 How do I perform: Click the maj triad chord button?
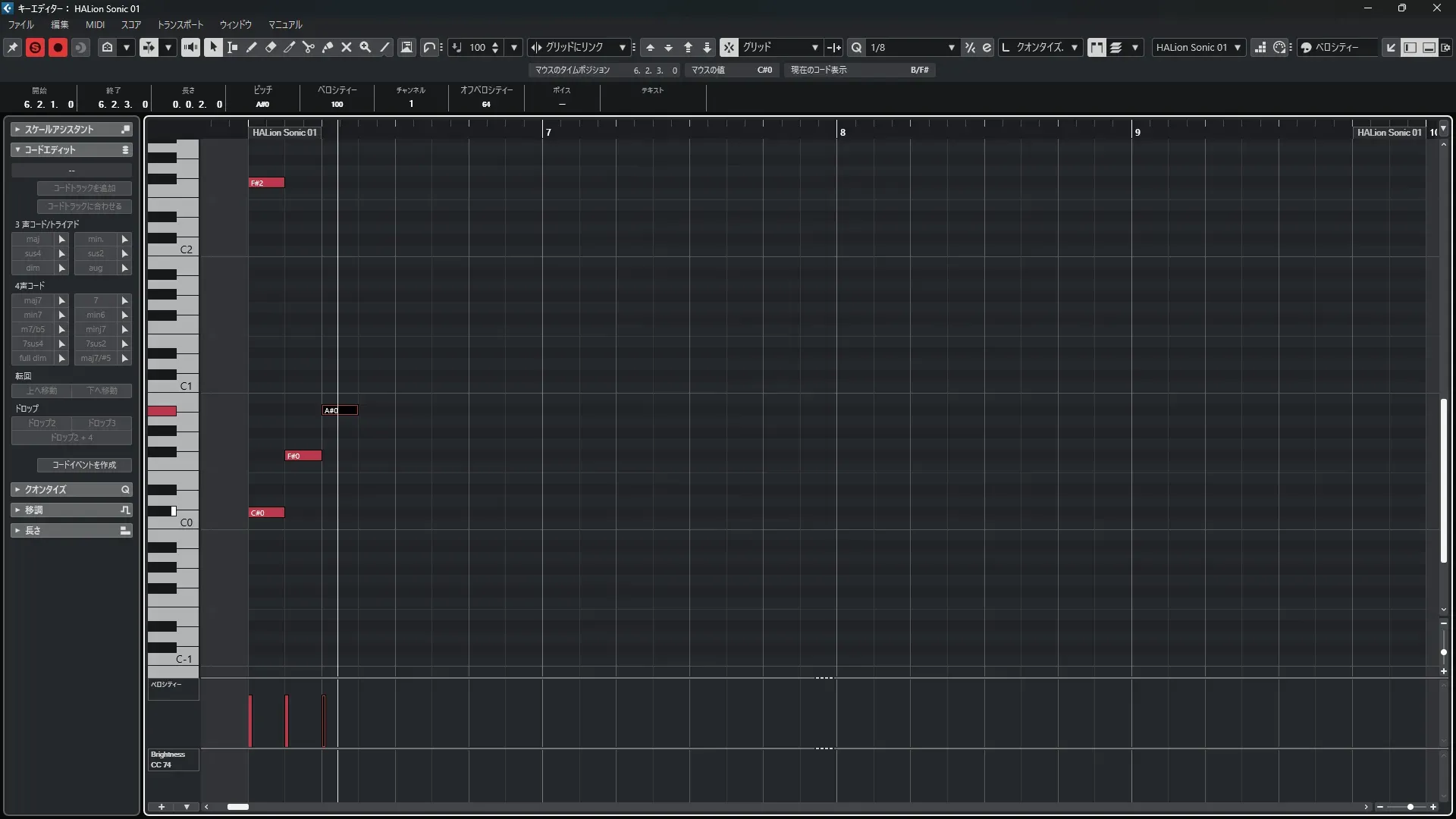tap(33, 239)
